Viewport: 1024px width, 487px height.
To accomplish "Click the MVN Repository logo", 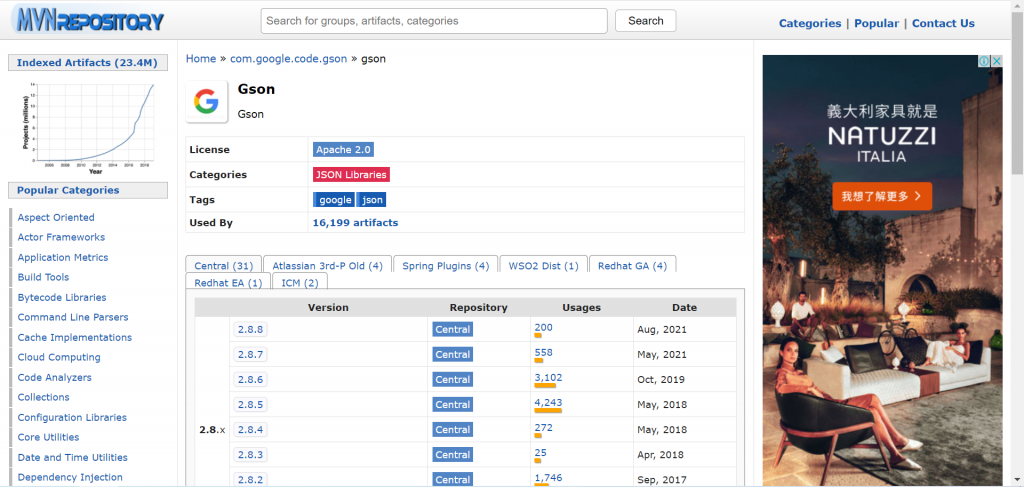I will point(88,21).
